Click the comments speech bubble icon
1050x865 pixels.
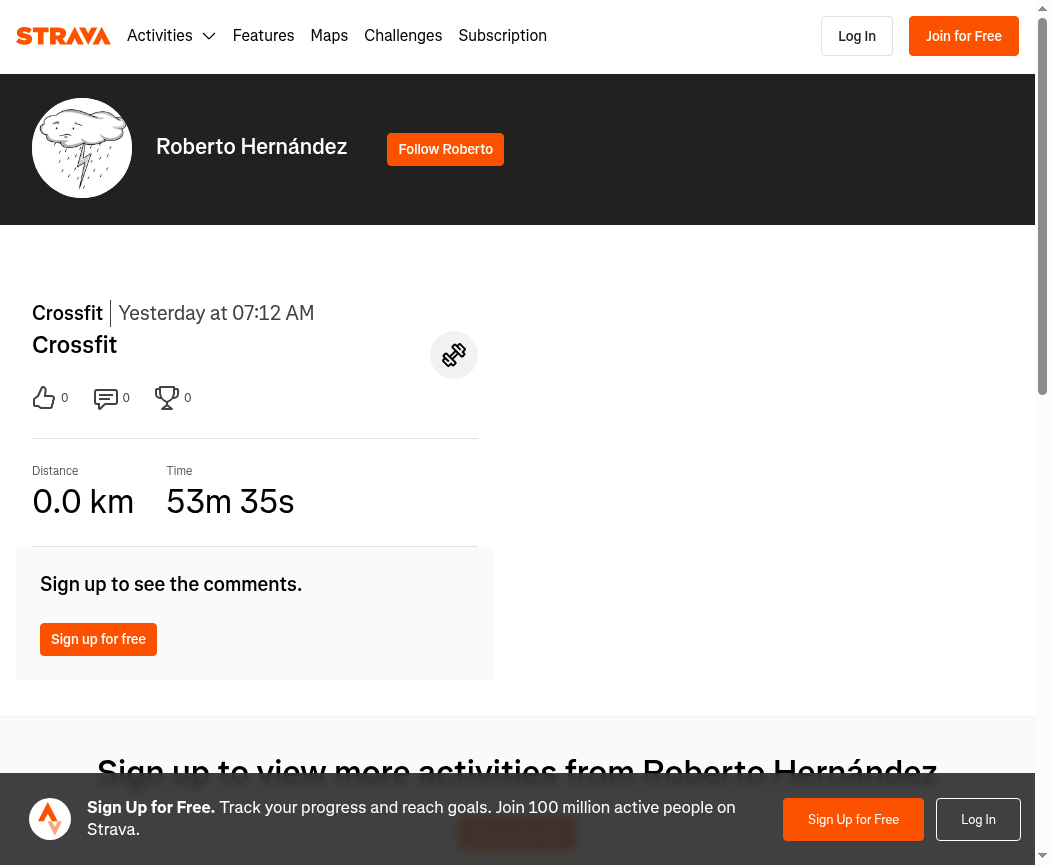point(106,398)
